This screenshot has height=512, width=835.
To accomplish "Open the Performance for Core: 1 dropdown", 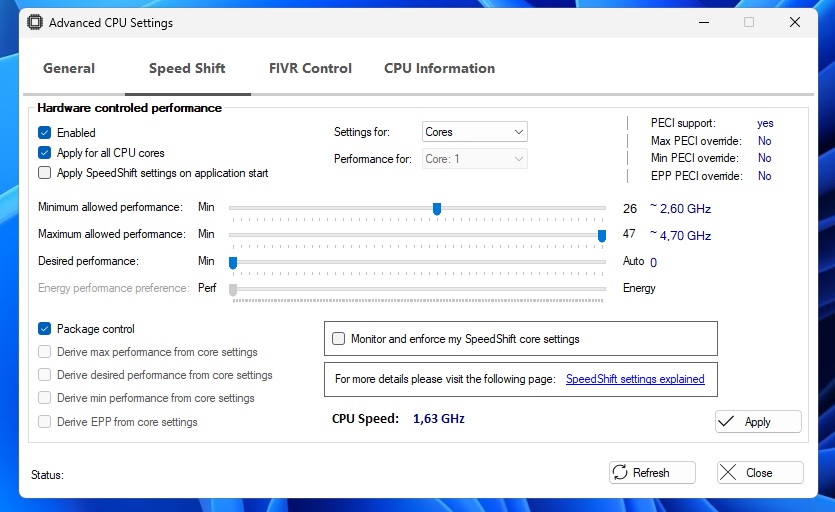I will click(474, 159).
